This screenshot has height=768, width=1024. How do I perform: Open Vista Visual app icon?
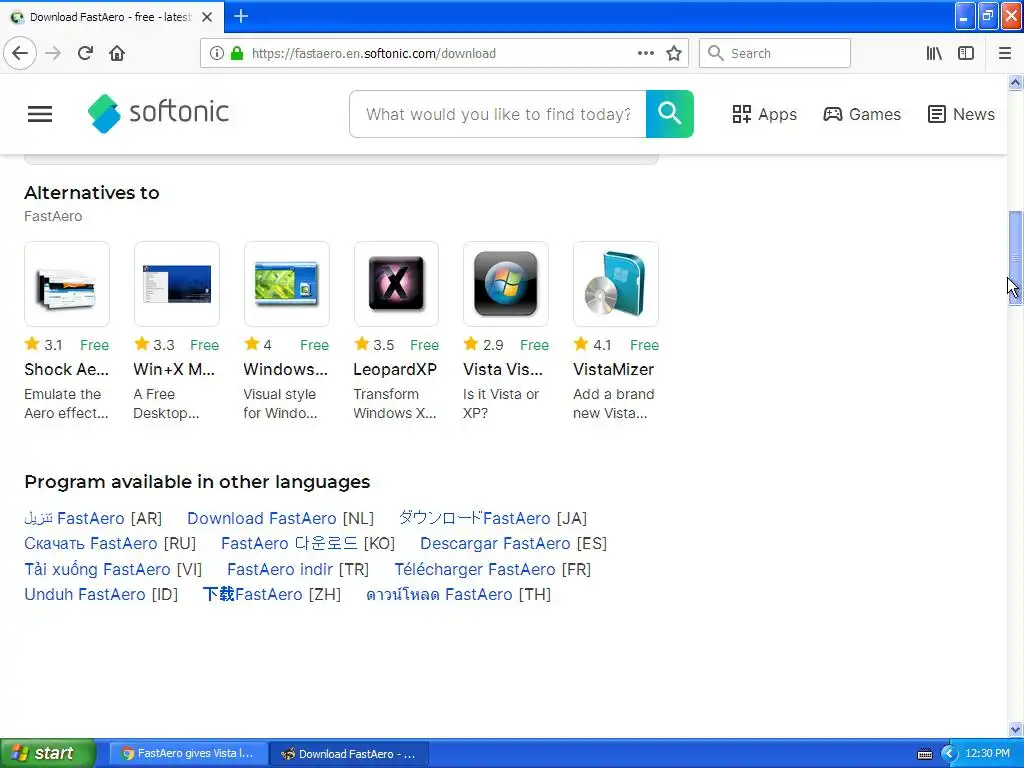(x=506, y=284)
